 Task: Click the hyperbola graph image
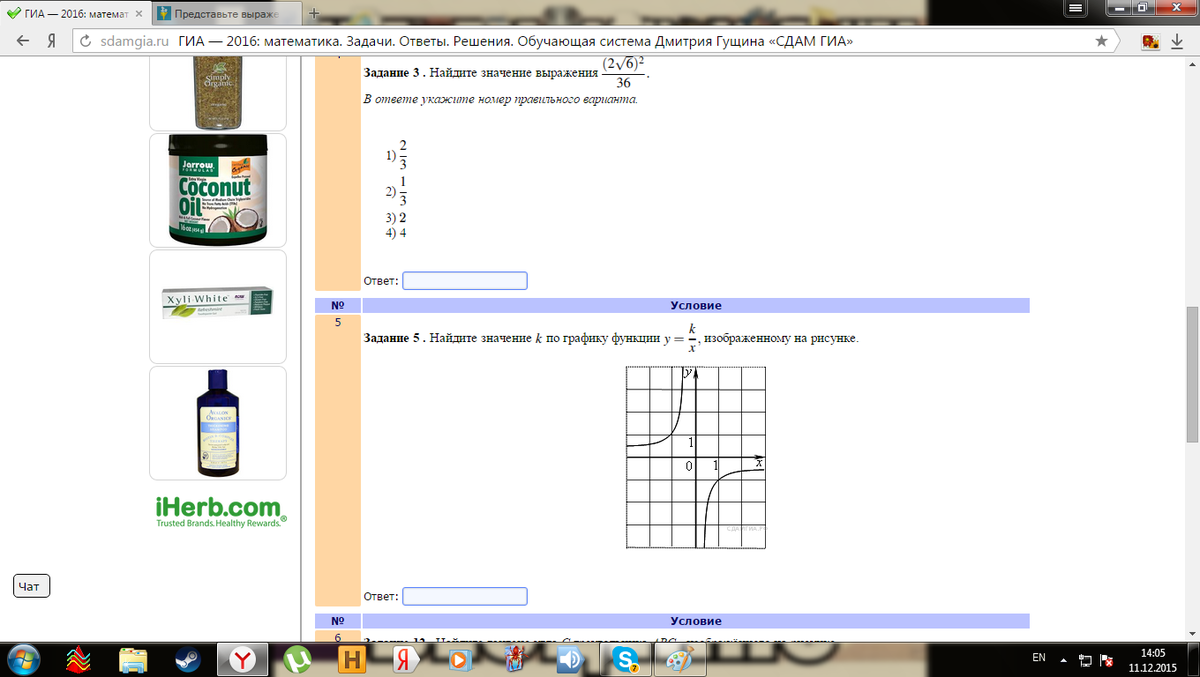(x=696, y=457)
